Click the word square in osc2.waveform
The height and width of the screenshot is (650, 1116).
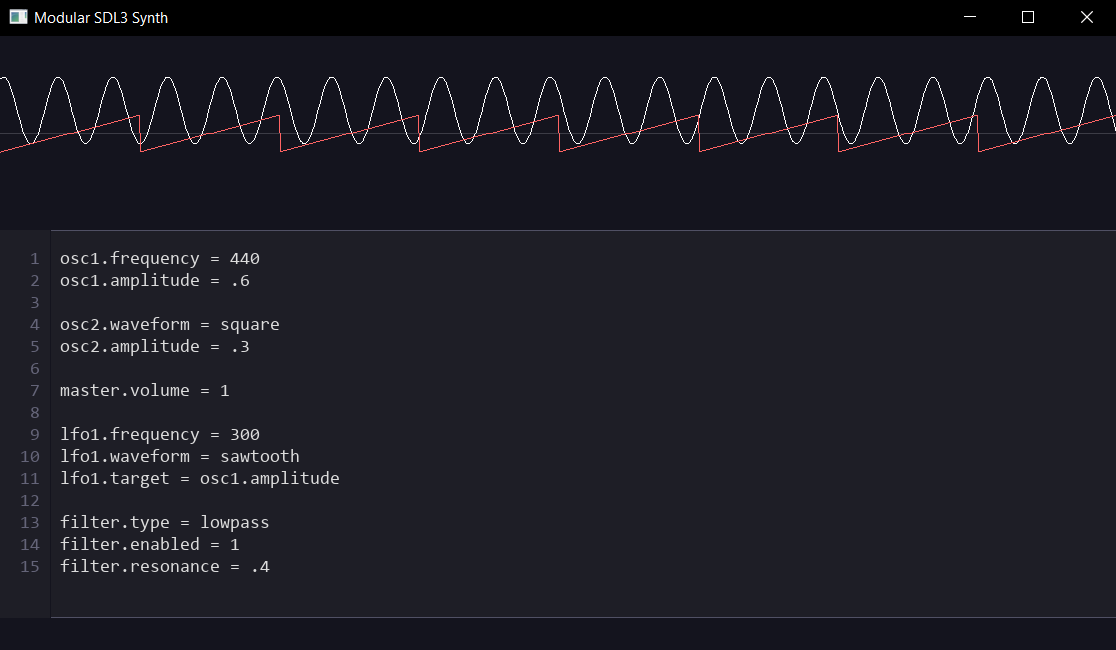(249, 325)
